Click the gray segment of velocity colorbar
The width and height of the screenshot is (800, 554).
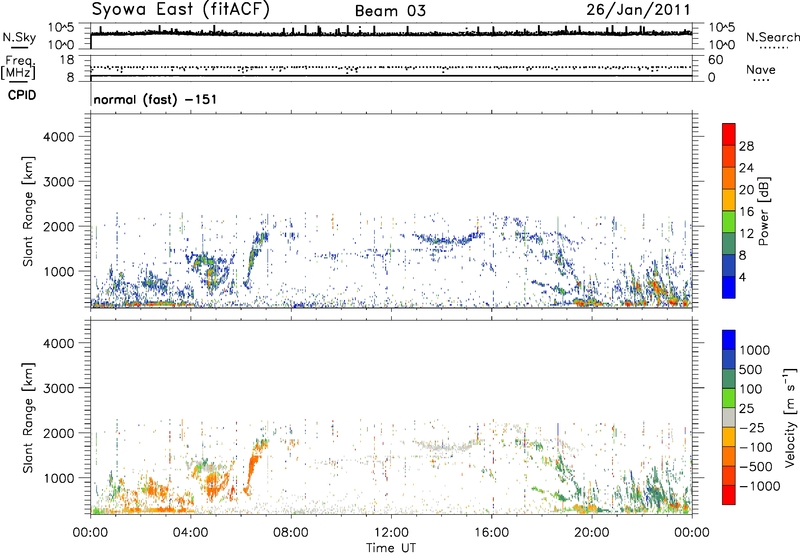pyautogui.click(x=729, y=417)
